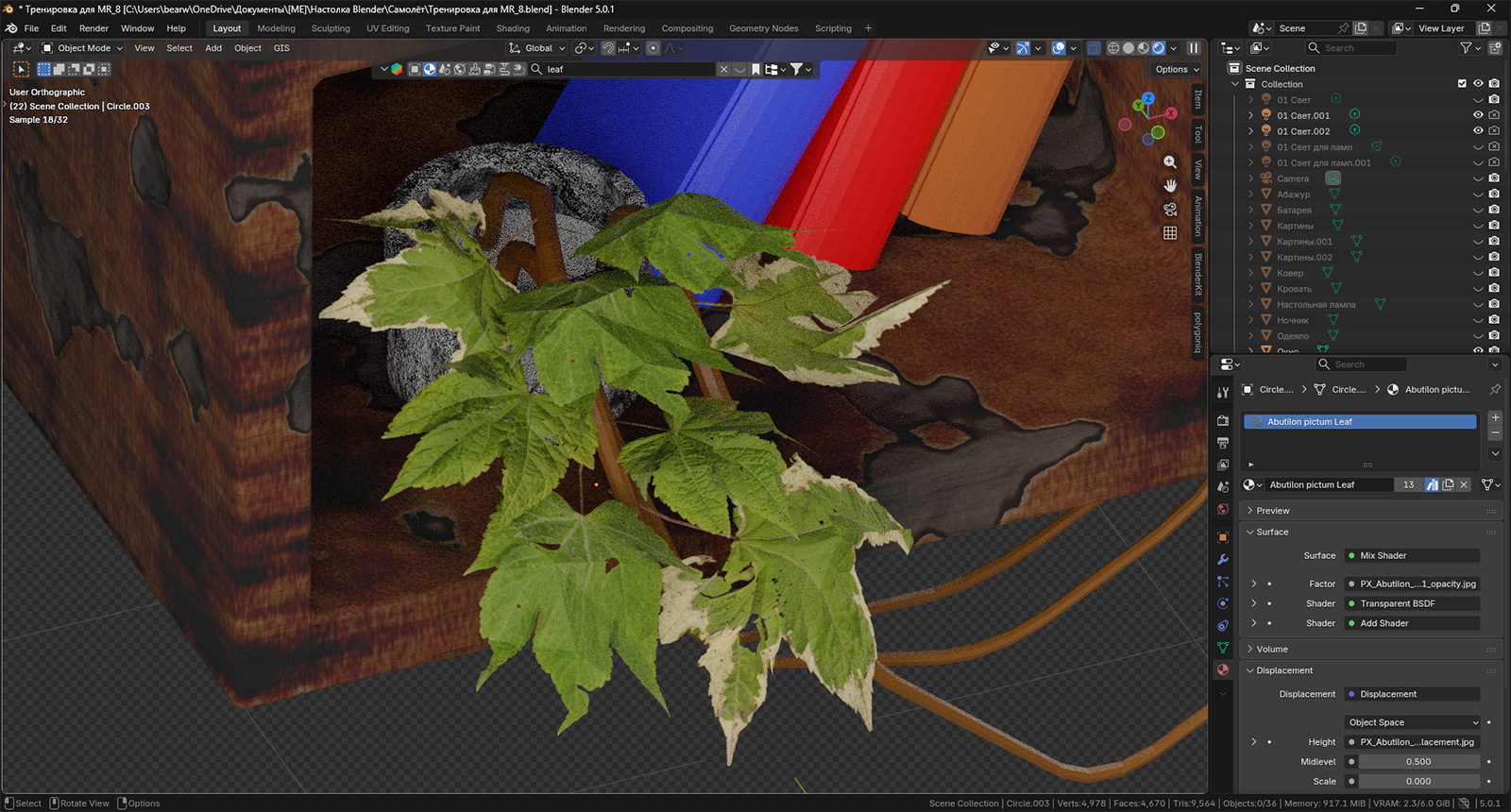
Task: Open the Render menu
Action: pos(93,28)
